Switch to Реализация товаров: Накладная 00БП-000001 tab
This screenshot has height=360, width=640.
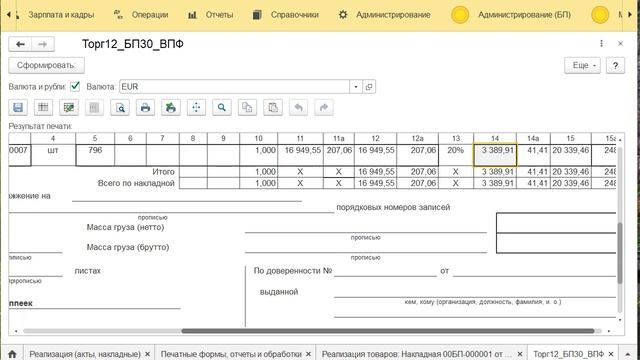pos(416,354)
